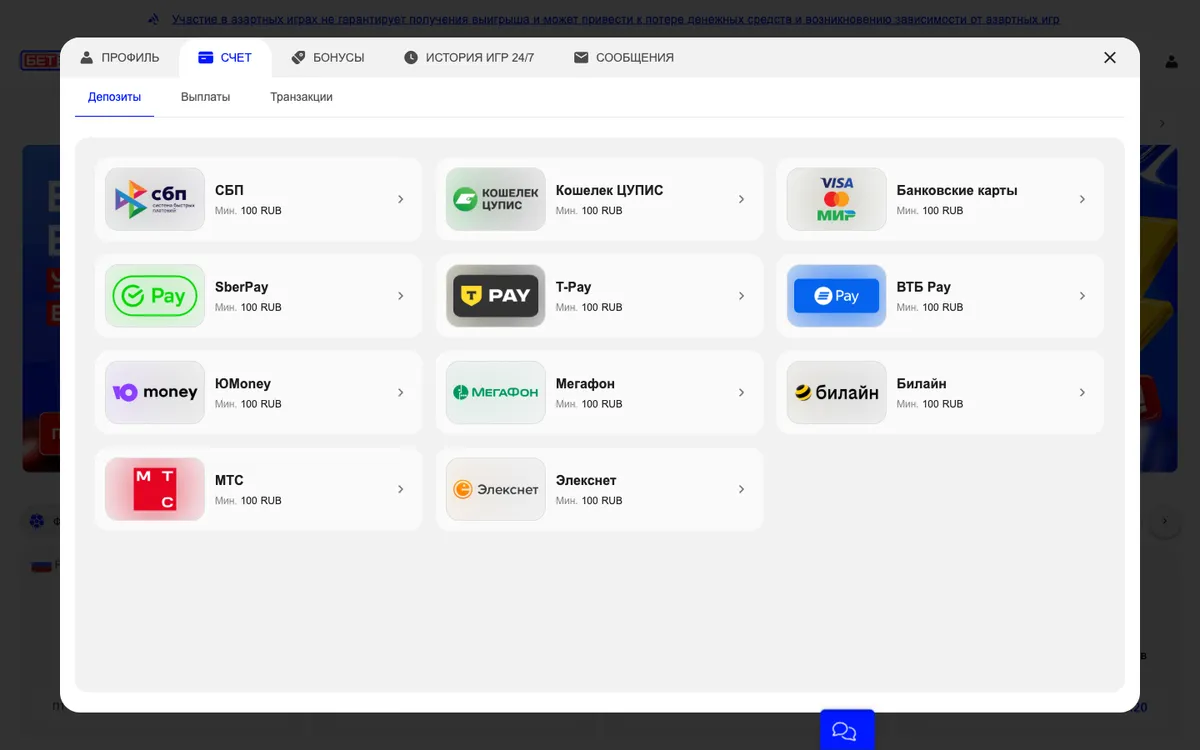The height and width of the screenshot is (750, 1200).
Task: Open the ПРОФИЛЬ tab
Action: pos(120,58)
